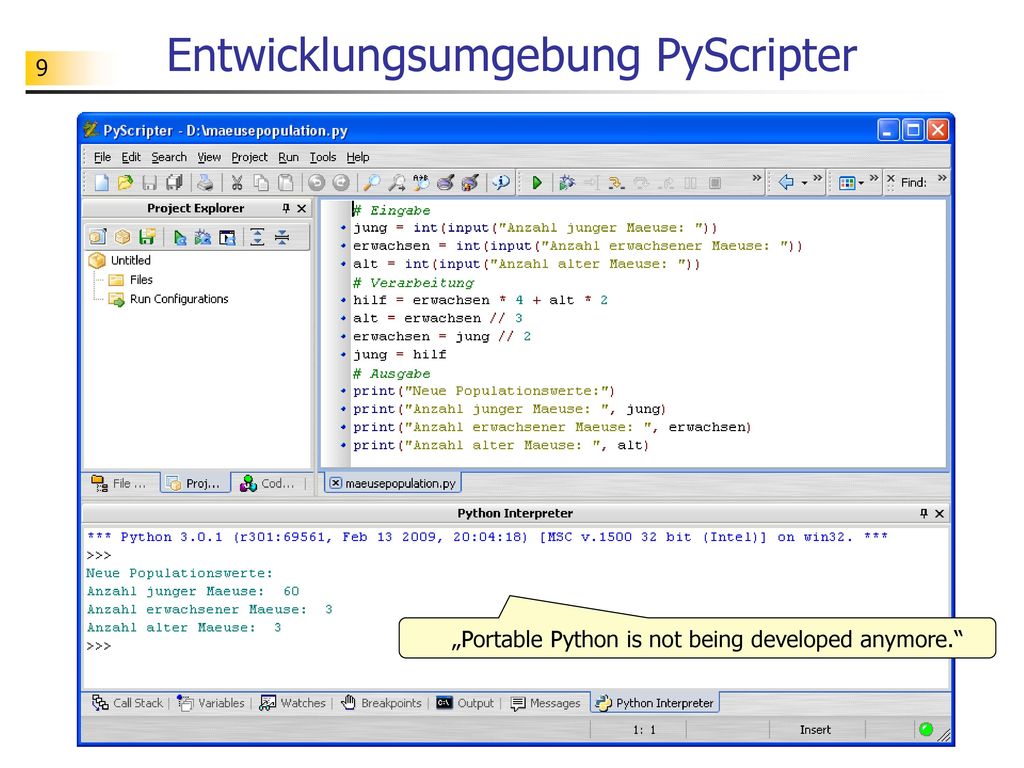Click the Debug configuration icon in Project Explorer
1024x768 pixels.
pos(202,237)
